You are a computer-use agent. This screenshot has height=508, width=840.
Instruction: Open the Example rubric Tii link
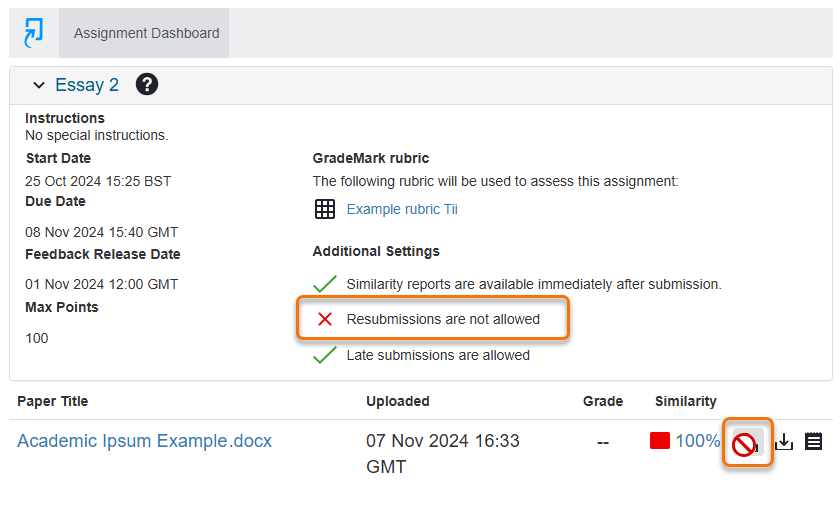402,209
